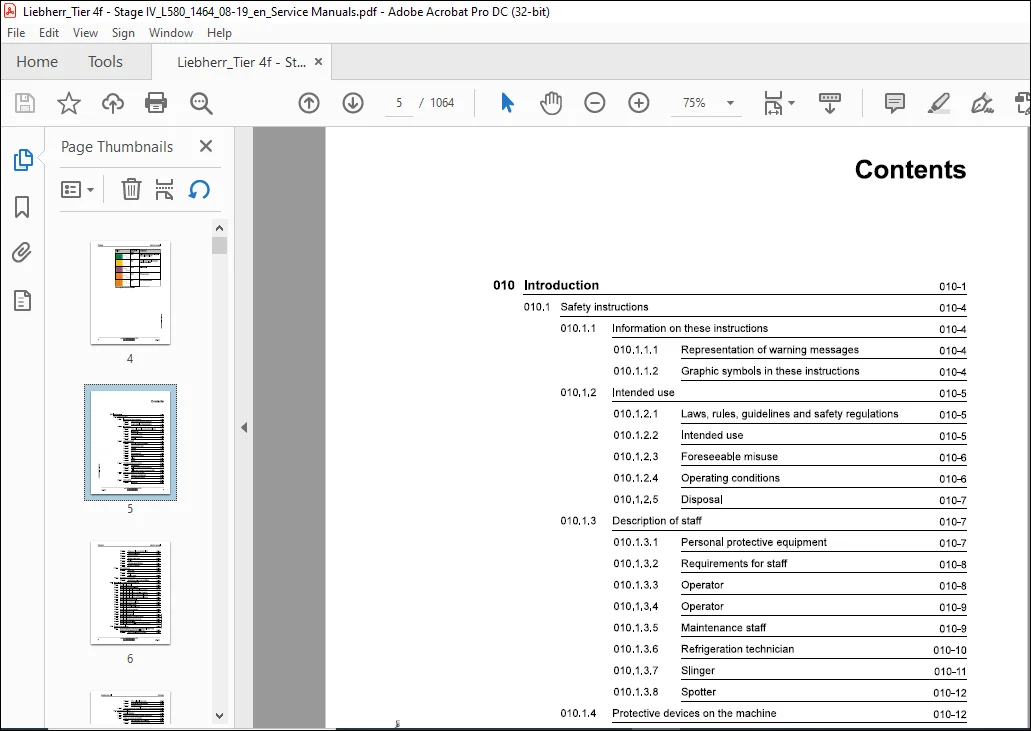Select the page 5 thumbnail
Image resolution: width=1031 pixels, height=731 pixels.
point(130,442)
